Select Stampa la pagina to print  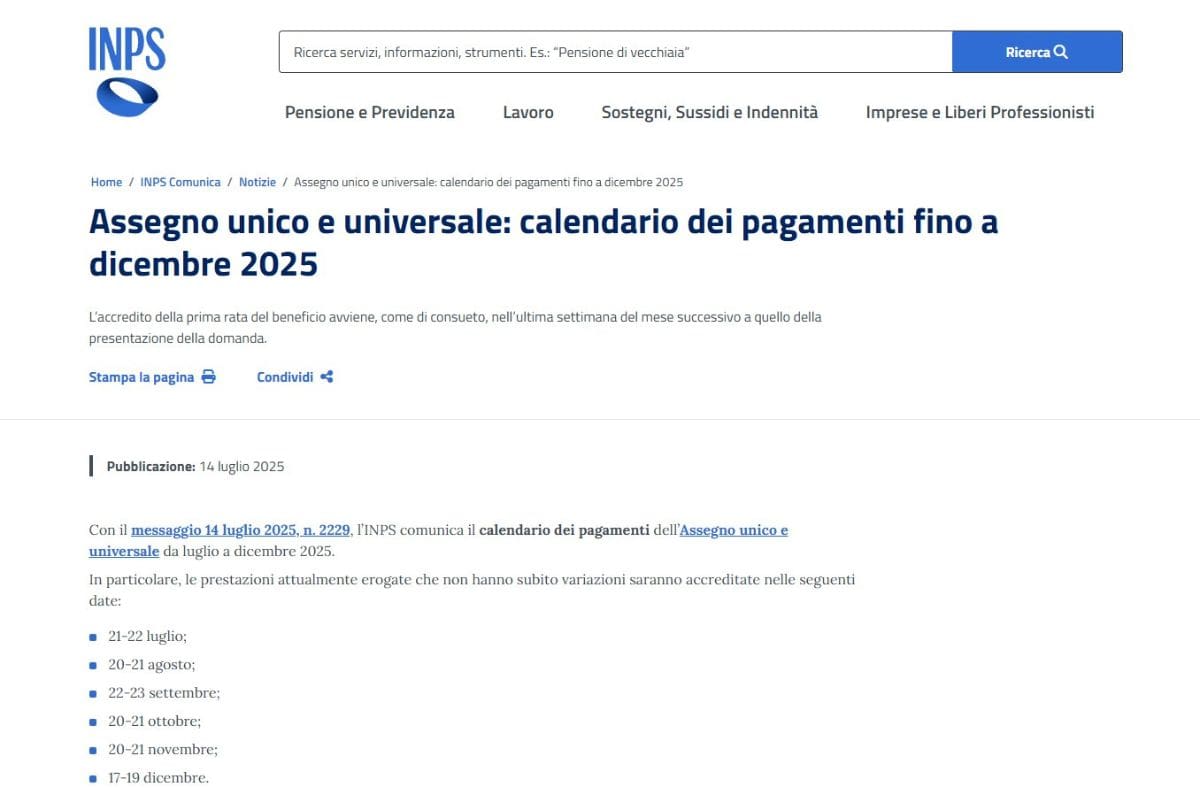(x=140, y=377)
